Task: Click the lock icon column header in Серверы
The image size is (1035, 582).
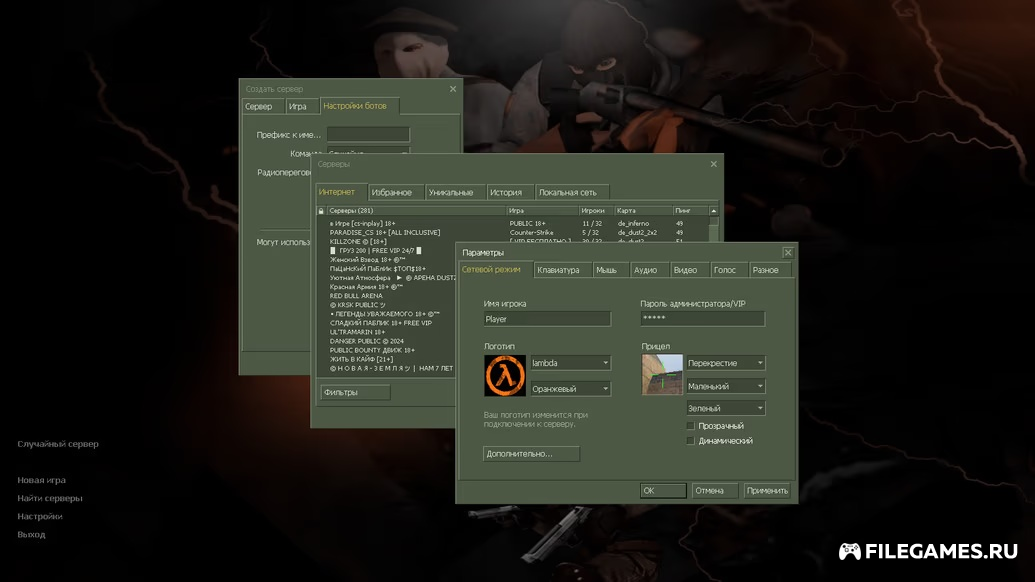Action: tap(321, 210)
